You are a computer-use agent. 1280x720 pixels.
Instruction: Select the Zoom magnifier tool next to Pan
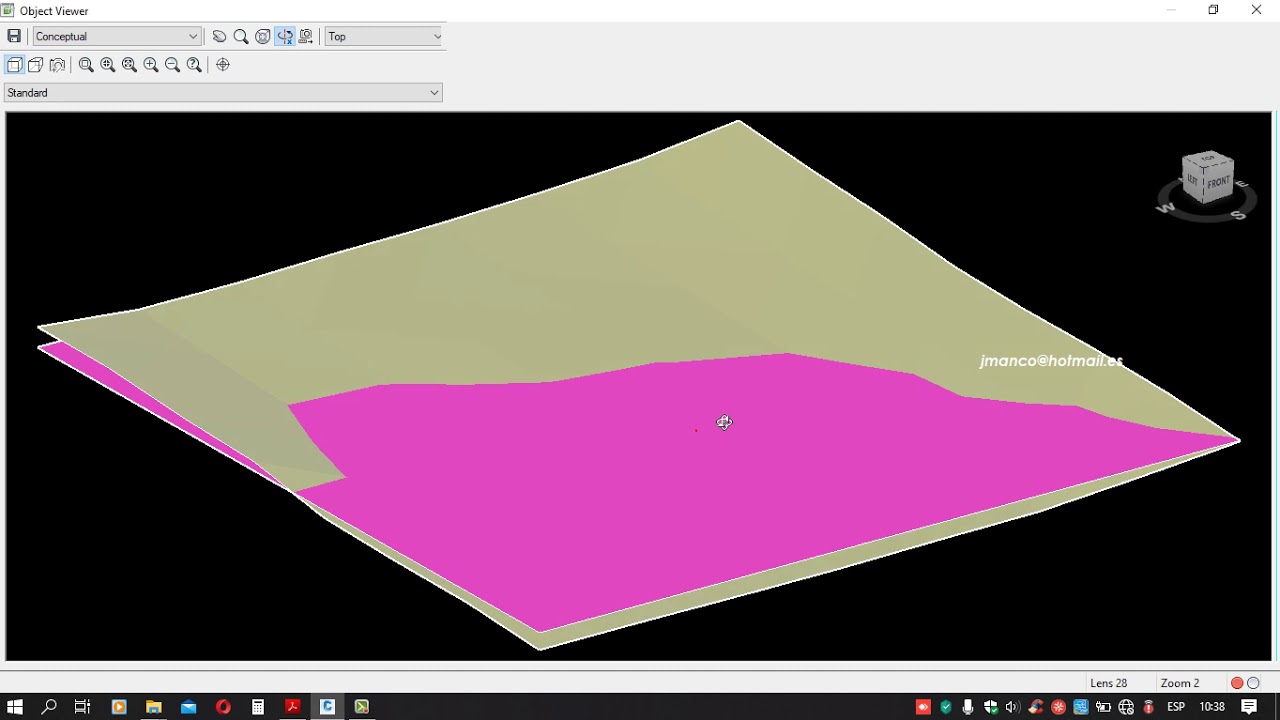coord(241,36)
